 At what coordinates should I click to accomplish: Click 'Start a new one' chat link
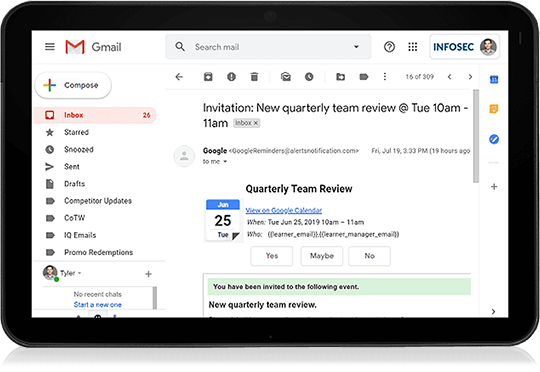point(98,304)
